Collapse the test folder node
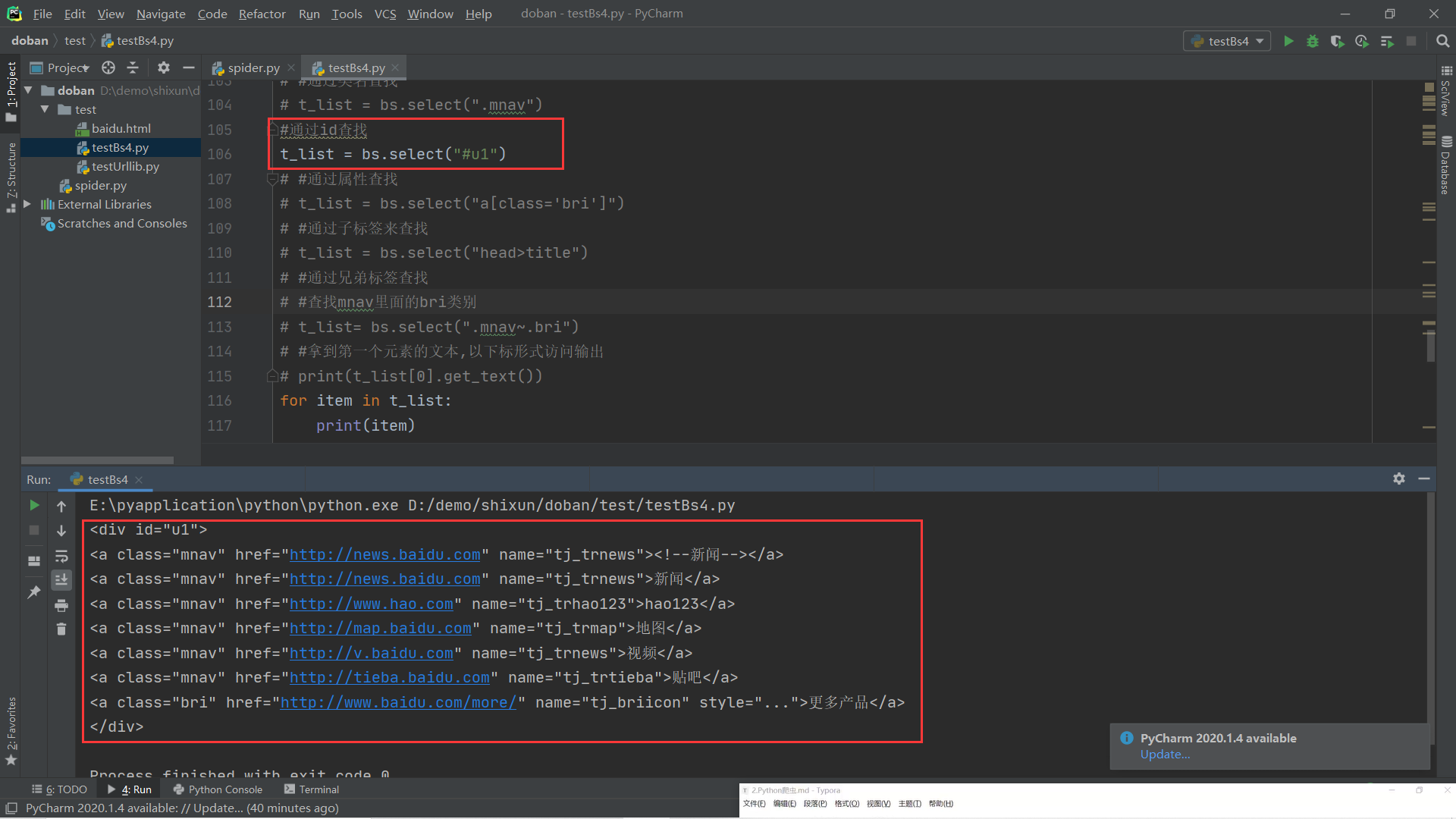 45,109
